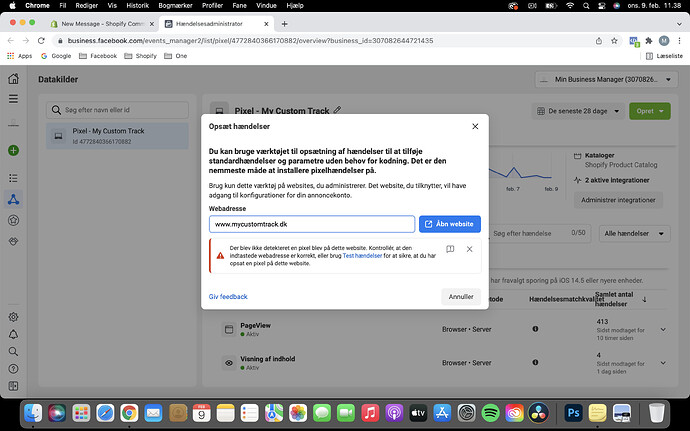Click the PageView event name
The height and width of the screenshot is (431, 690).
click(255, 325)
